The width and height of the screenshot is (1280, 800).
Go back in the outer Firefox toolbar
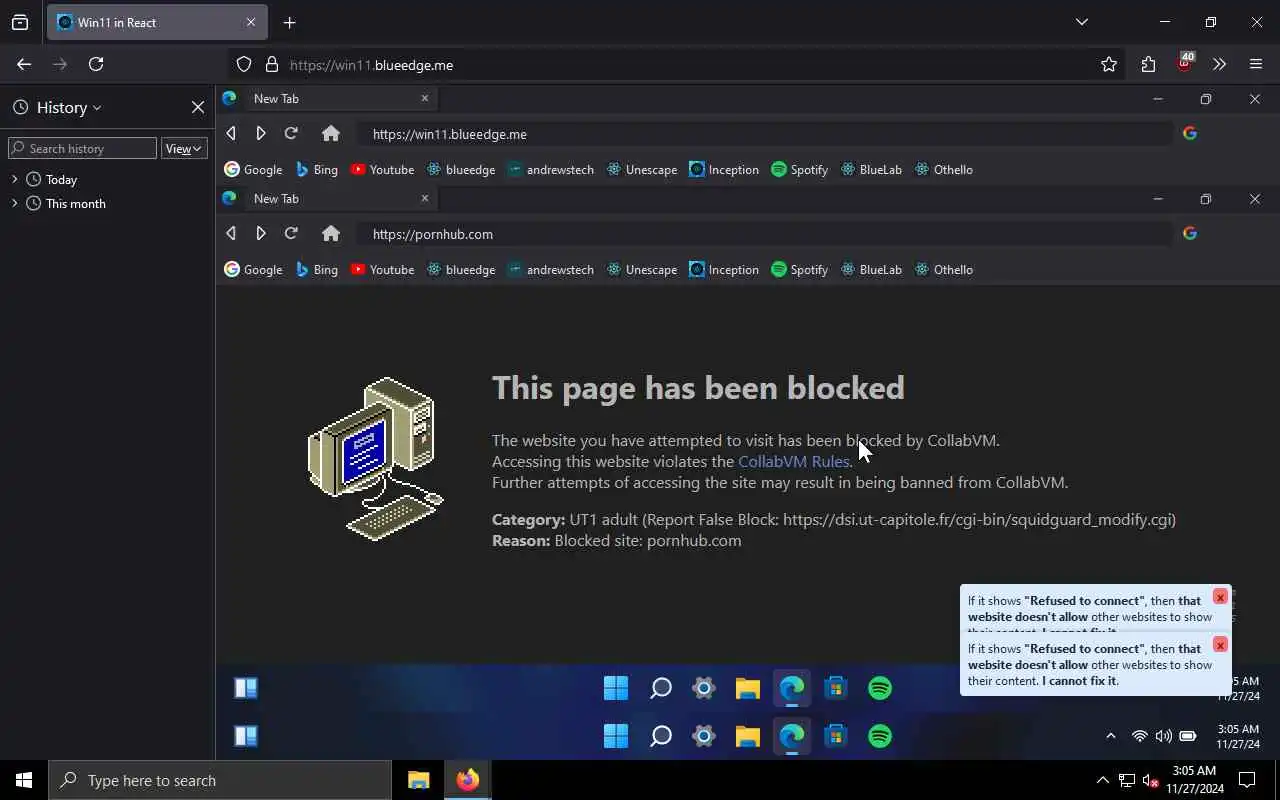(x=24, y=64)
